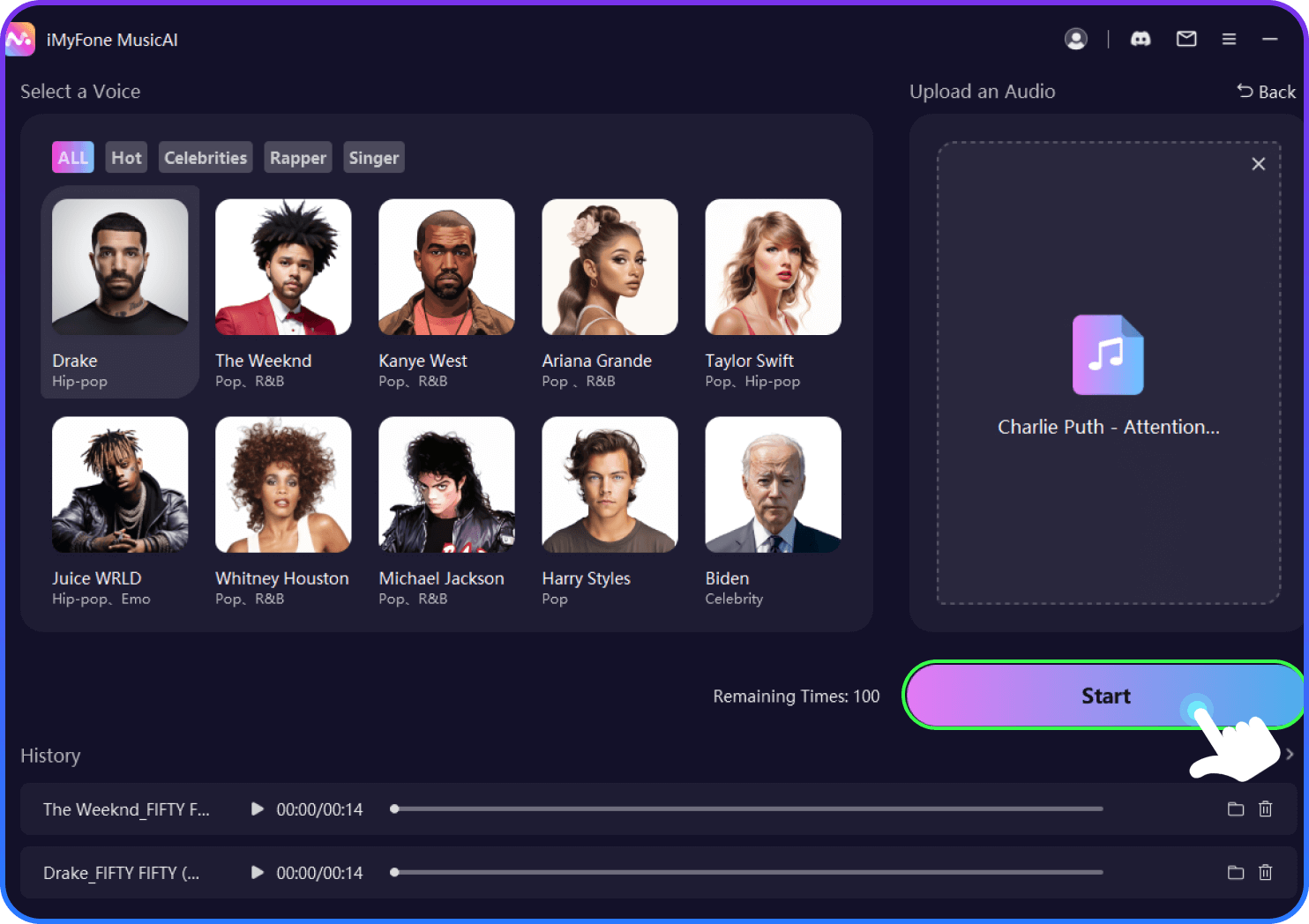
Task: Choose Kanye West voice
Action: (x=446, y=293)
